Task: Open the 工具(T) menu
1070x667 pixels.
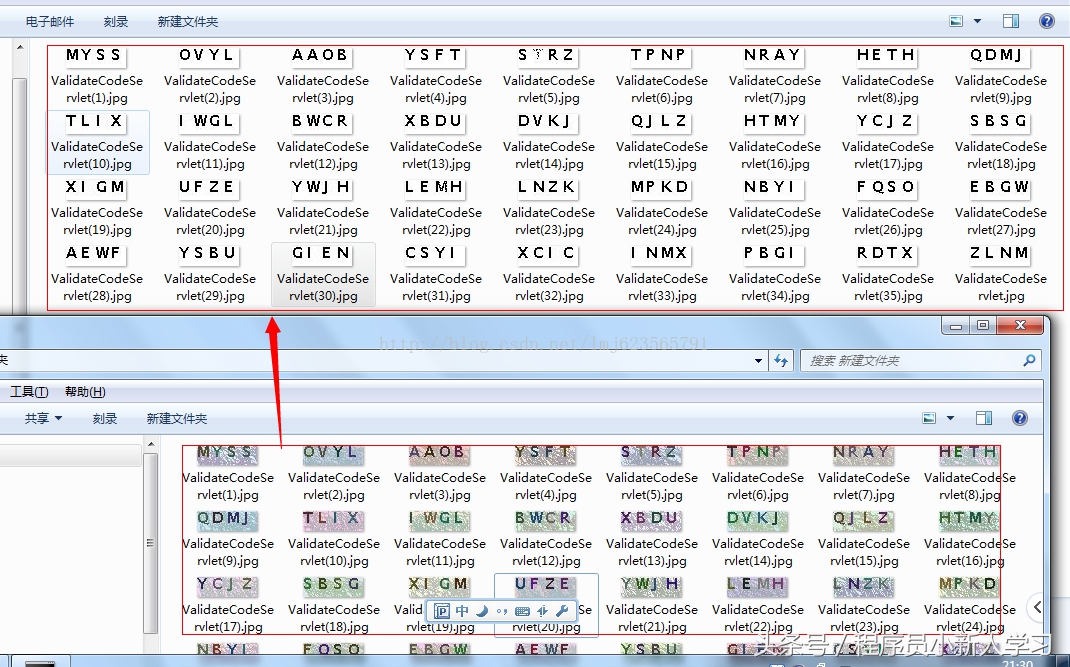Action: (x=29, y=392)
